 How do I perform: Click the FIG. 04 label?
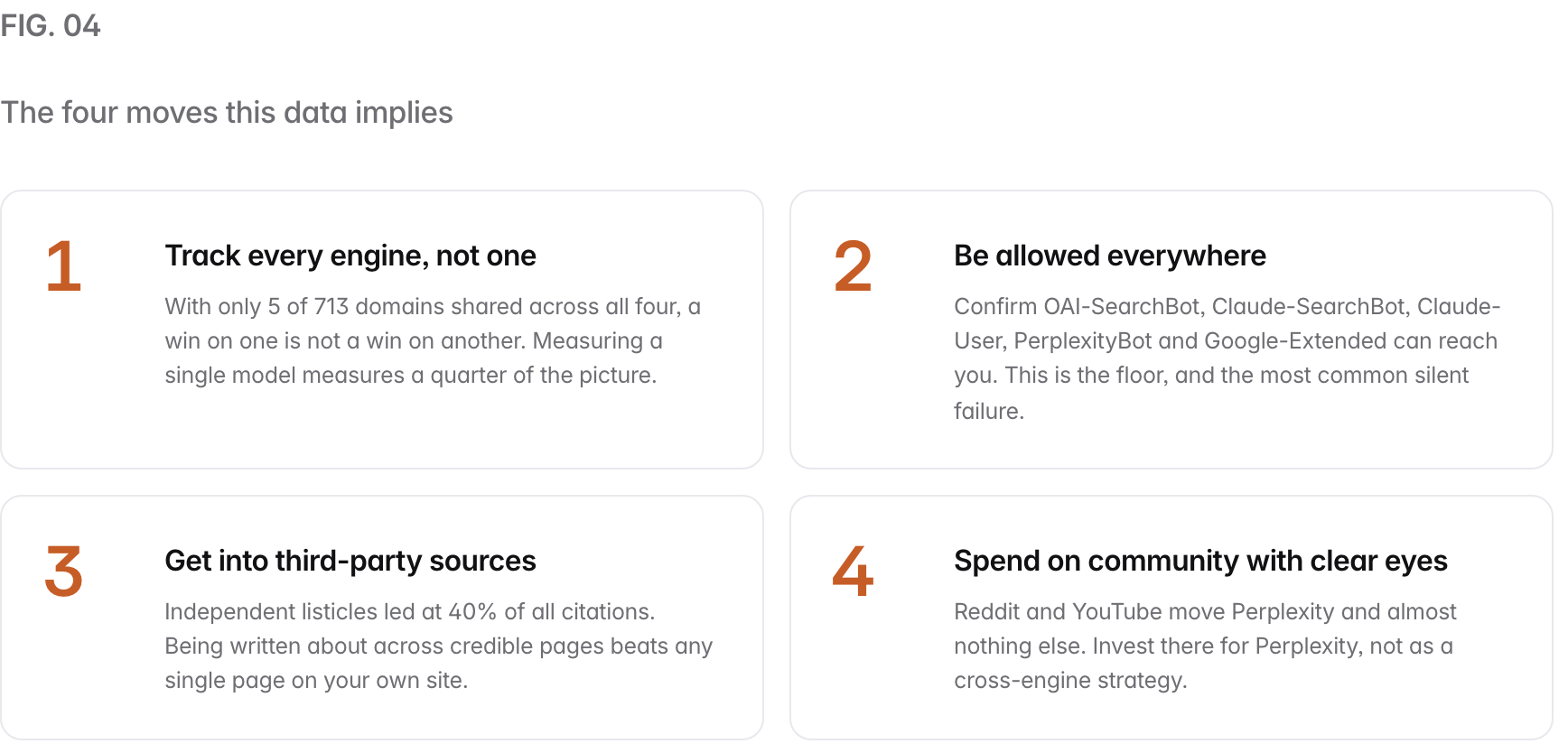(51, 26)
